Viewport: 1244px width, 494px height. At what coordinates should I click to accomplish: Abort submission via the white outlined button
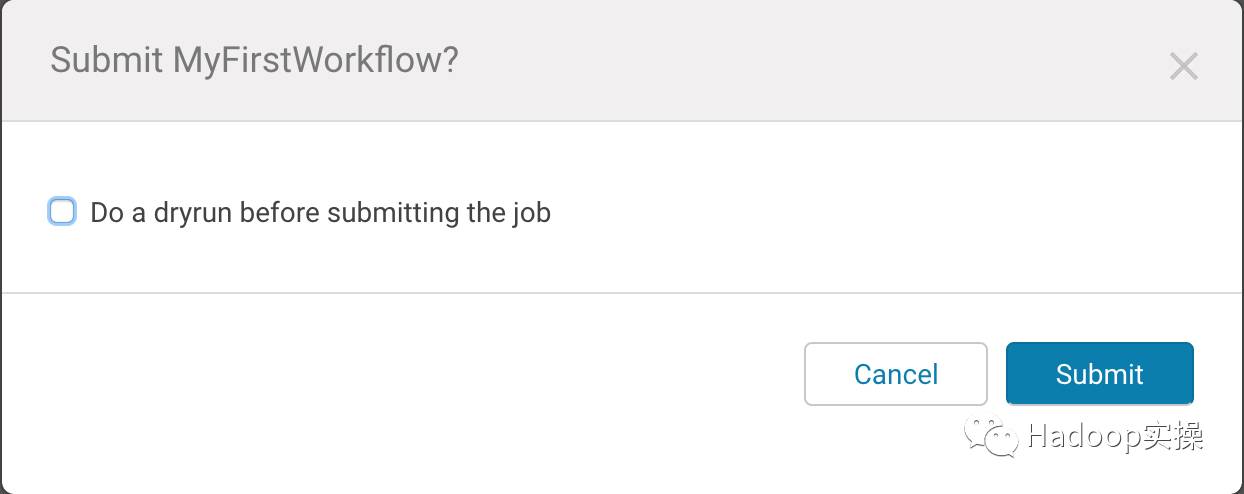tap(895, 374)
